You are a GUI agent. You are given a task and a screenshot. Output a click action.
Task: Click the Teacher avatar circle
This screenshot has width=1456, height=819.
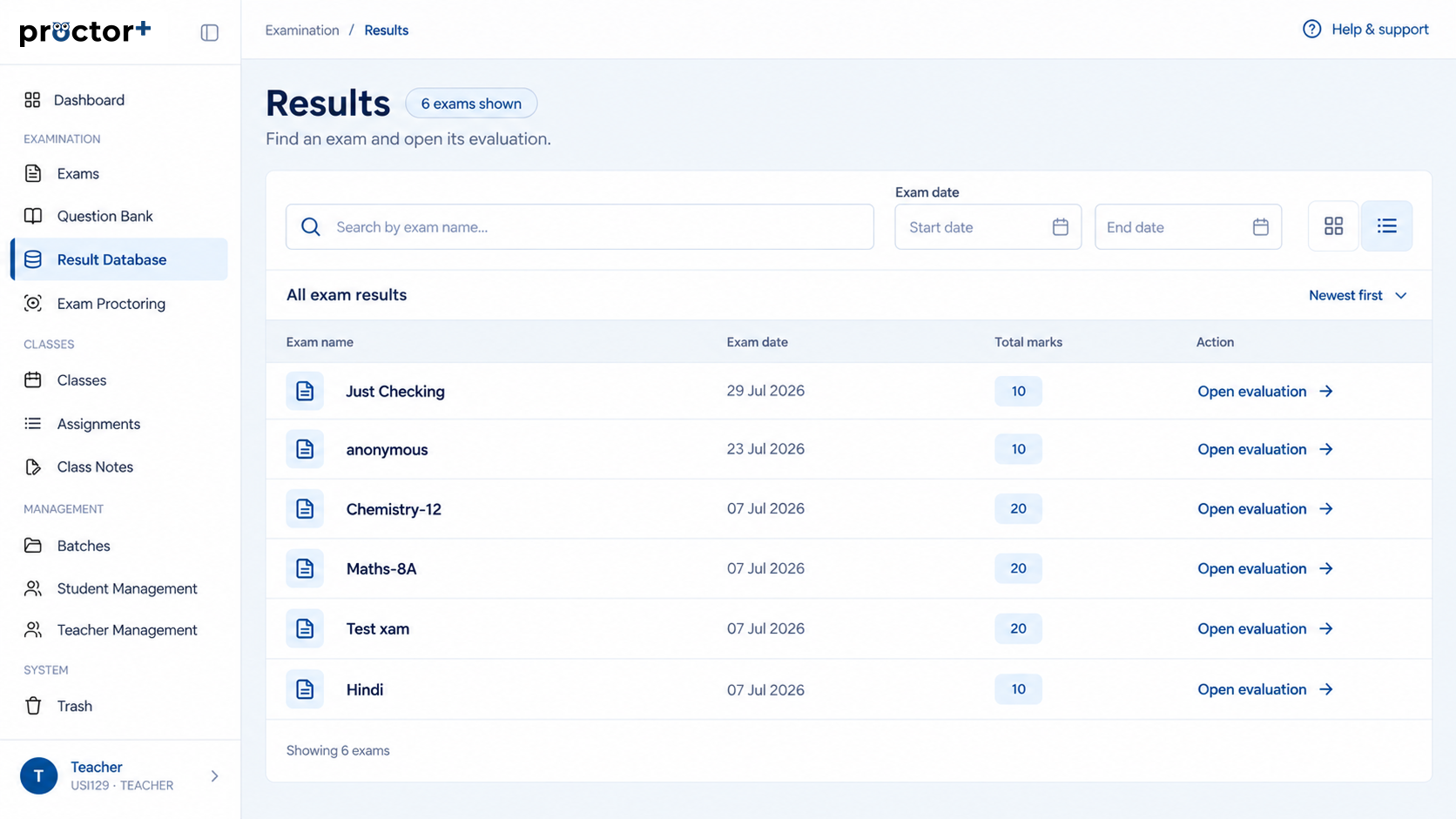click(x=39, y=775)
